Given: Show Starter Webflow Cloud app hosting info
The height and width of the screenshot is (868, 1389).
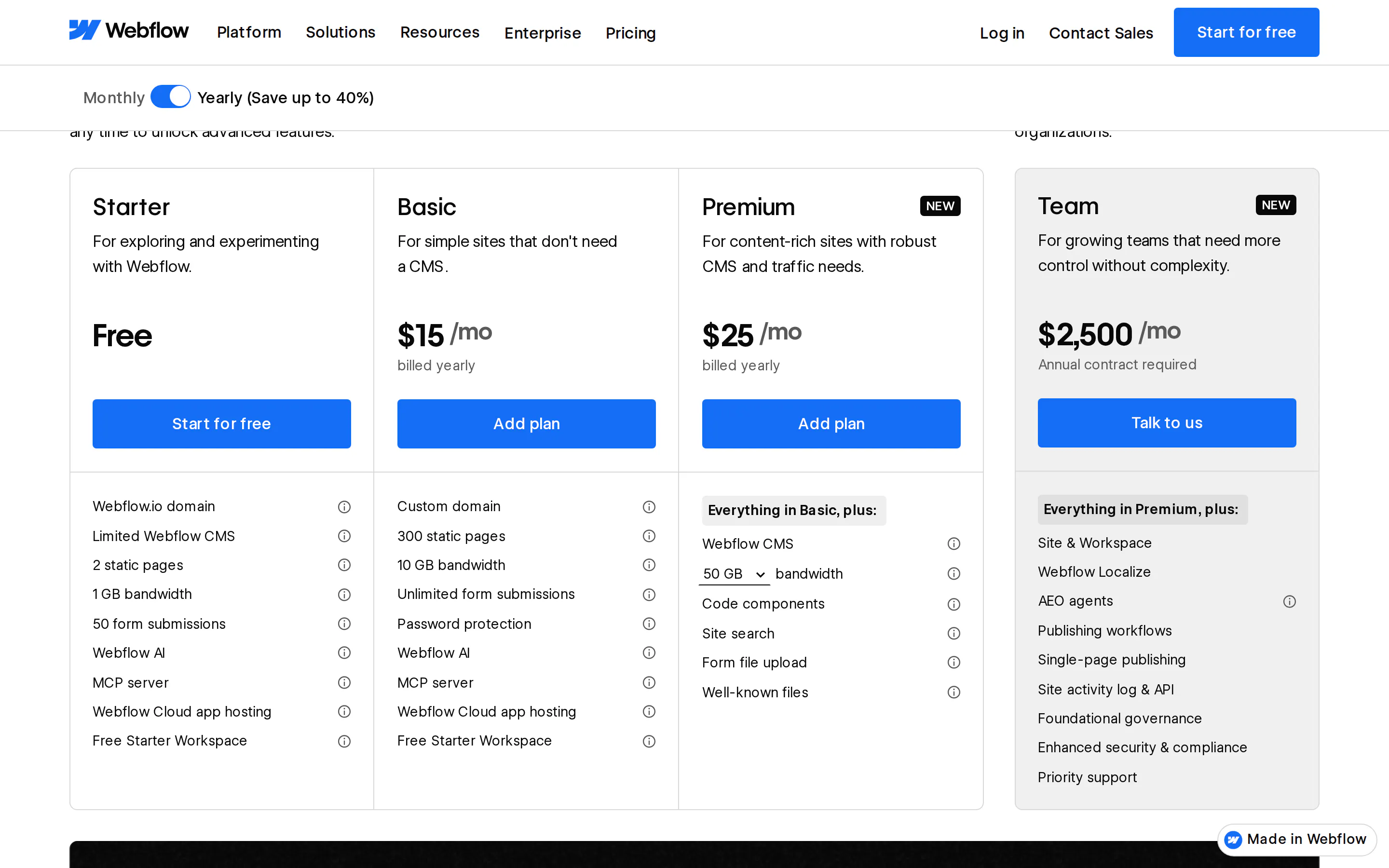Looking at the screenshot, I should pyautogui.click(x=344, y=712).
